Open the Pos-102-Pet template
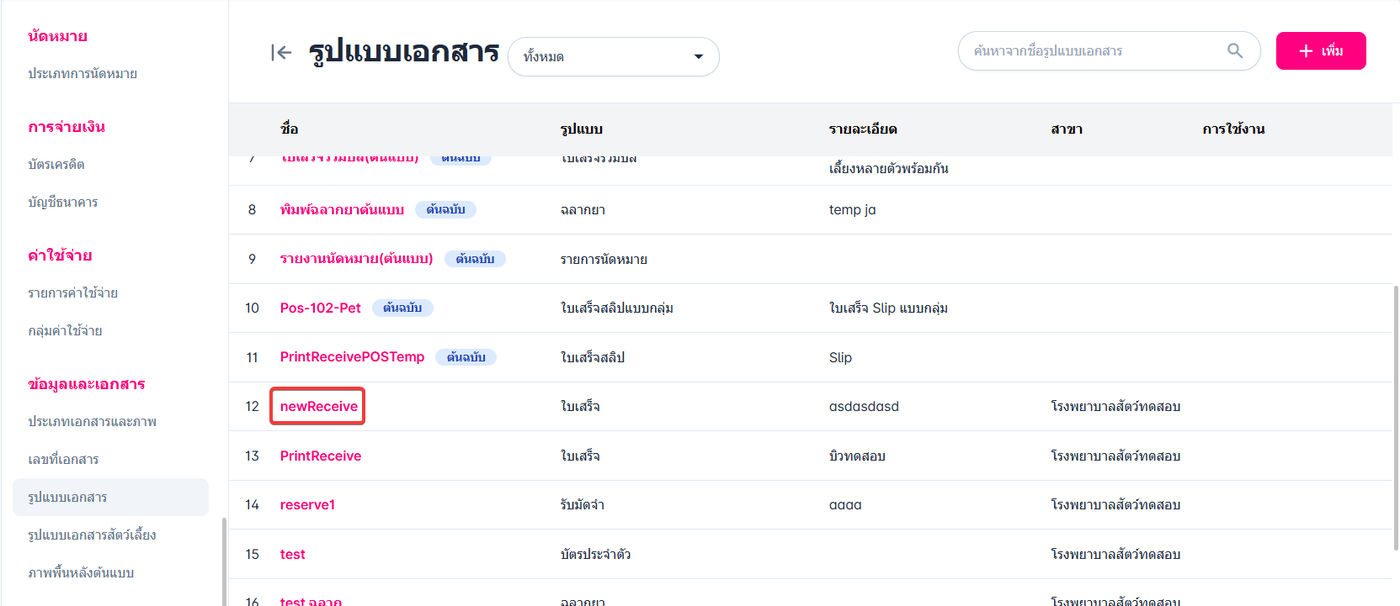 320,308
